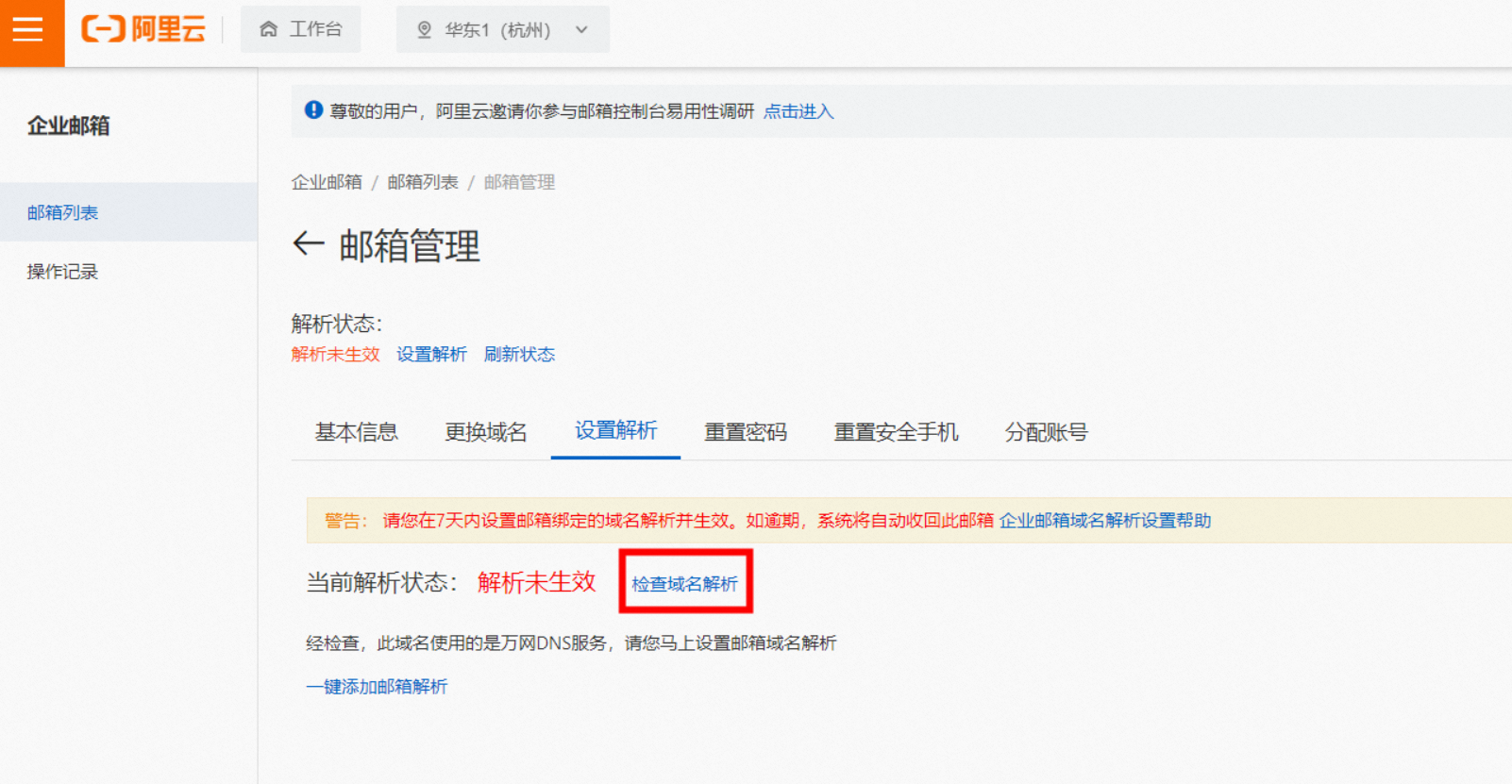Click the Aliyun logo
The image size is (1512, 784).
tap(143, 30)
